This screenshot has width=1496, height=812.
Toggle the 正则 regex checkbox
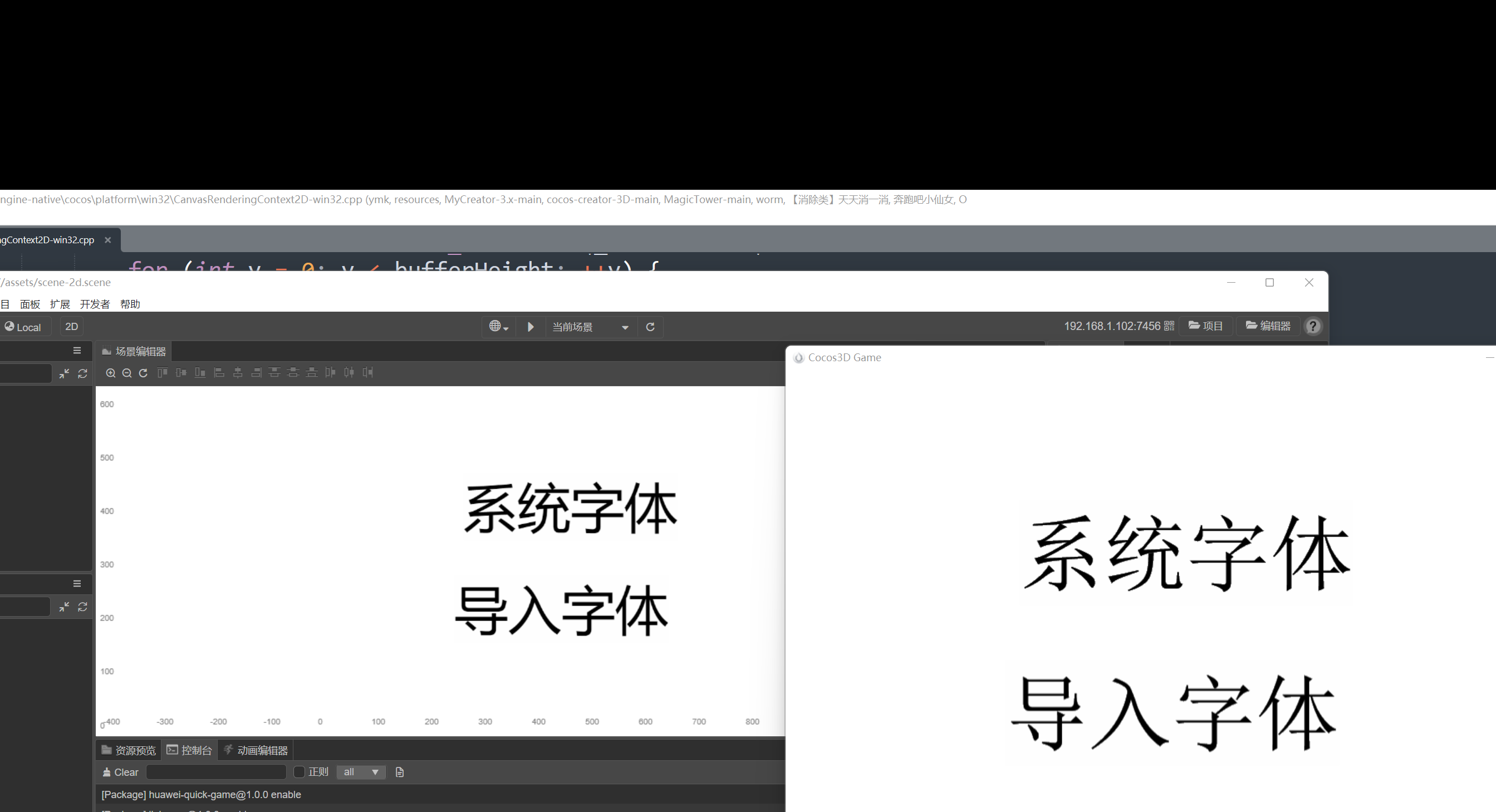[299, 772]
